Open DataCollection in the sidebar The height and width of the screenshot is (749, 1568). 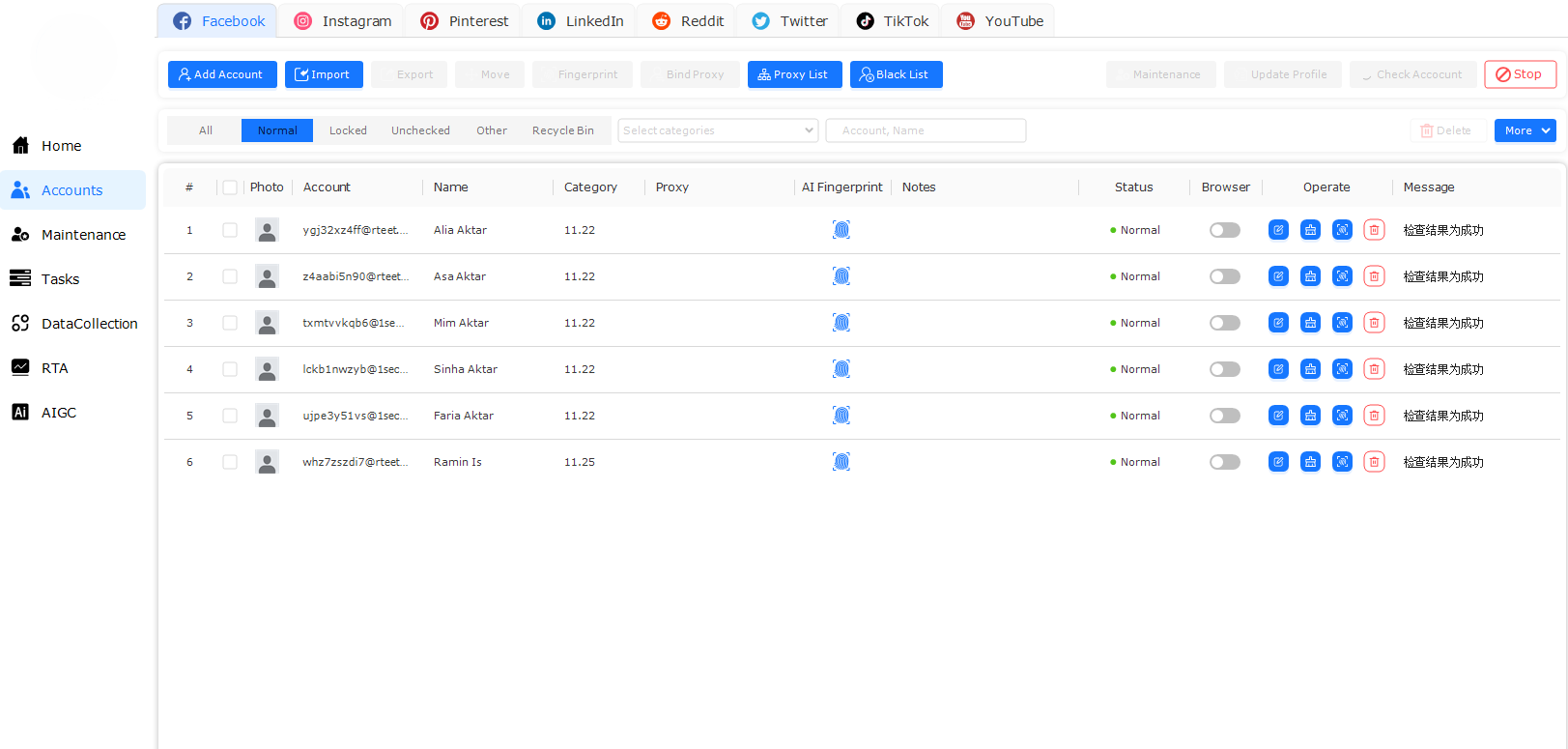click(x=72, y=324)
